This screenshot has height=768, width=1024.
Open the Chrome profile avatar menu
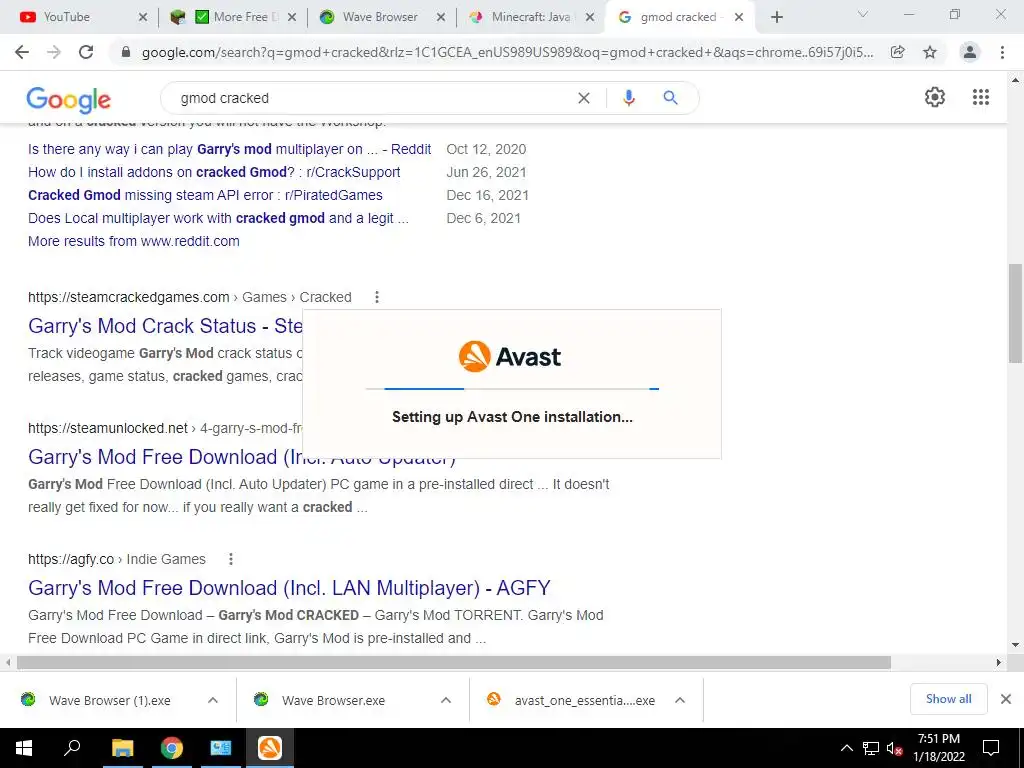coord(970,52)
